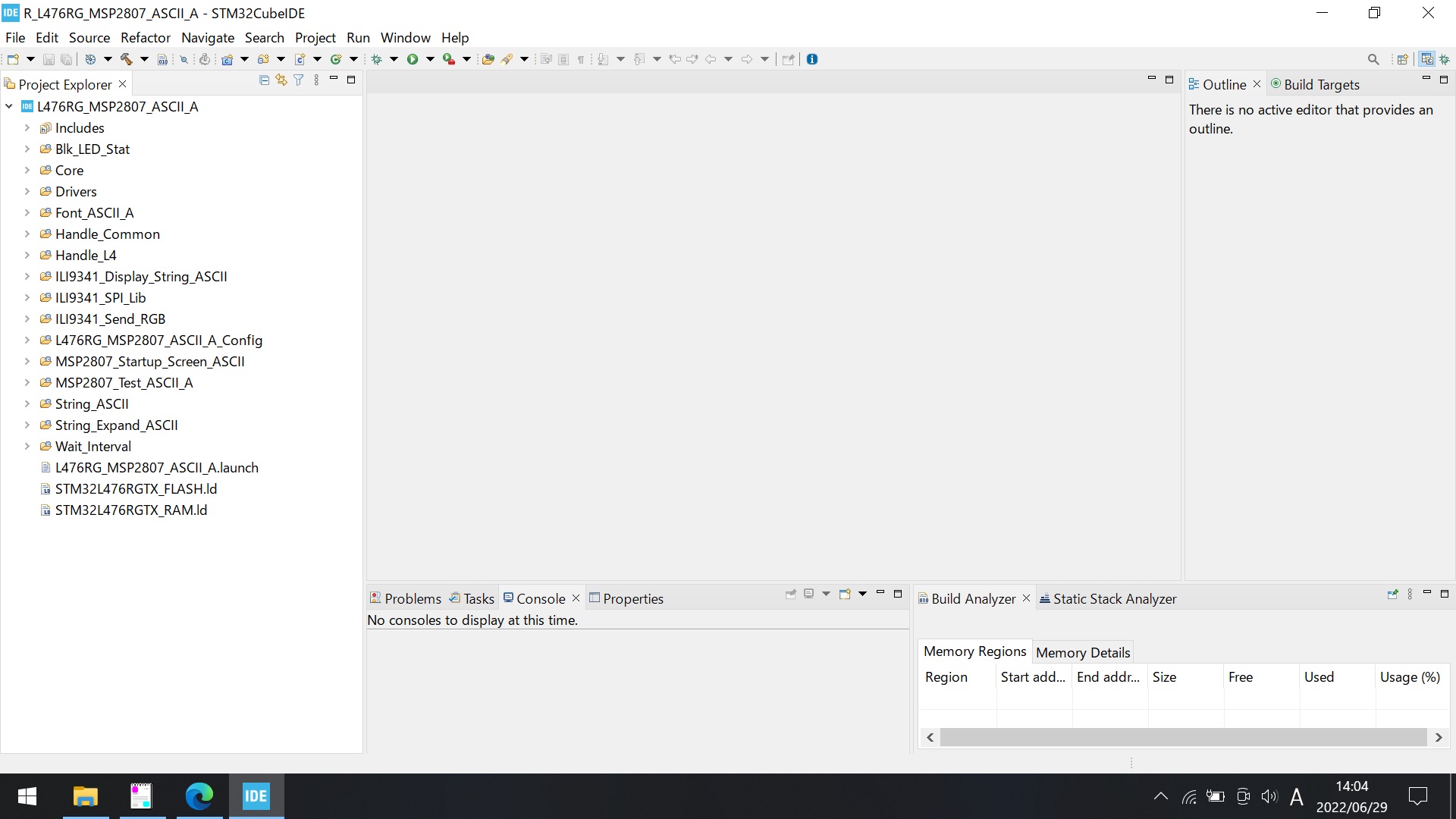This screenshot has width=1456, height=819.
Task: Close the Project Explorer tab
Action: [122, 84]
